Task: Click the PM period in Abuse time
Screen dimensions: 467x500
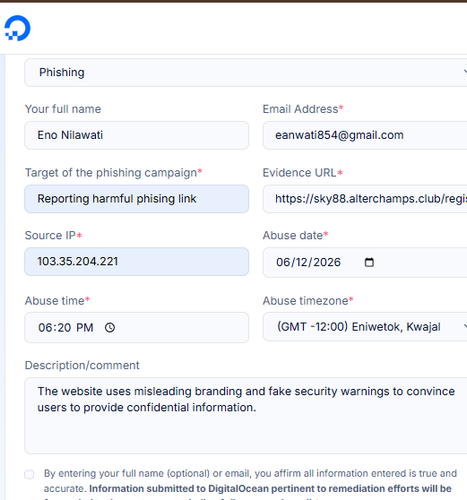Action: pyautogui.click(x=85, y=328)
